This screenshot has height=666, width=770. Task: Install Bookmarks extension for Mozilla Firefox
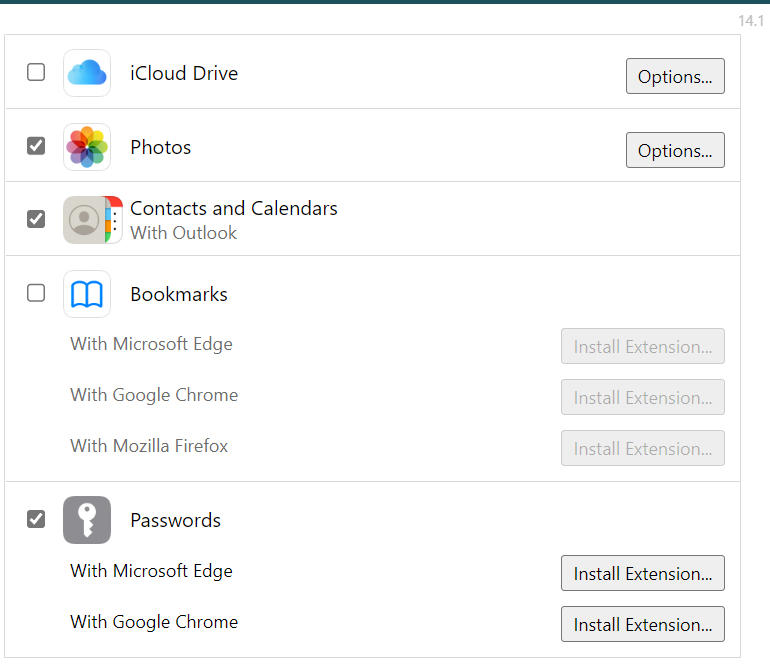[x=642, y=448]
